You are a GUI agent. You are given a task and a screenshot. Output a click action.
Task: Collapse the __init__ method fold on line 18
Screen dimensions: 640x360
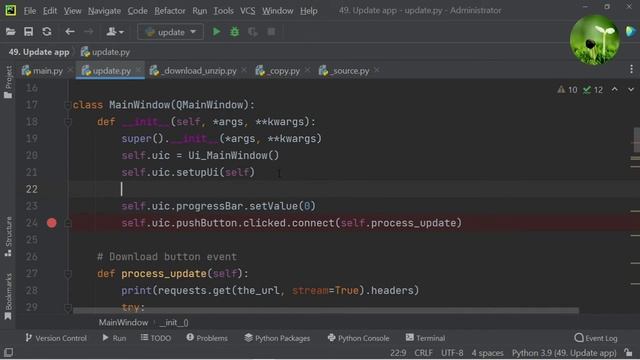point(68,122)
